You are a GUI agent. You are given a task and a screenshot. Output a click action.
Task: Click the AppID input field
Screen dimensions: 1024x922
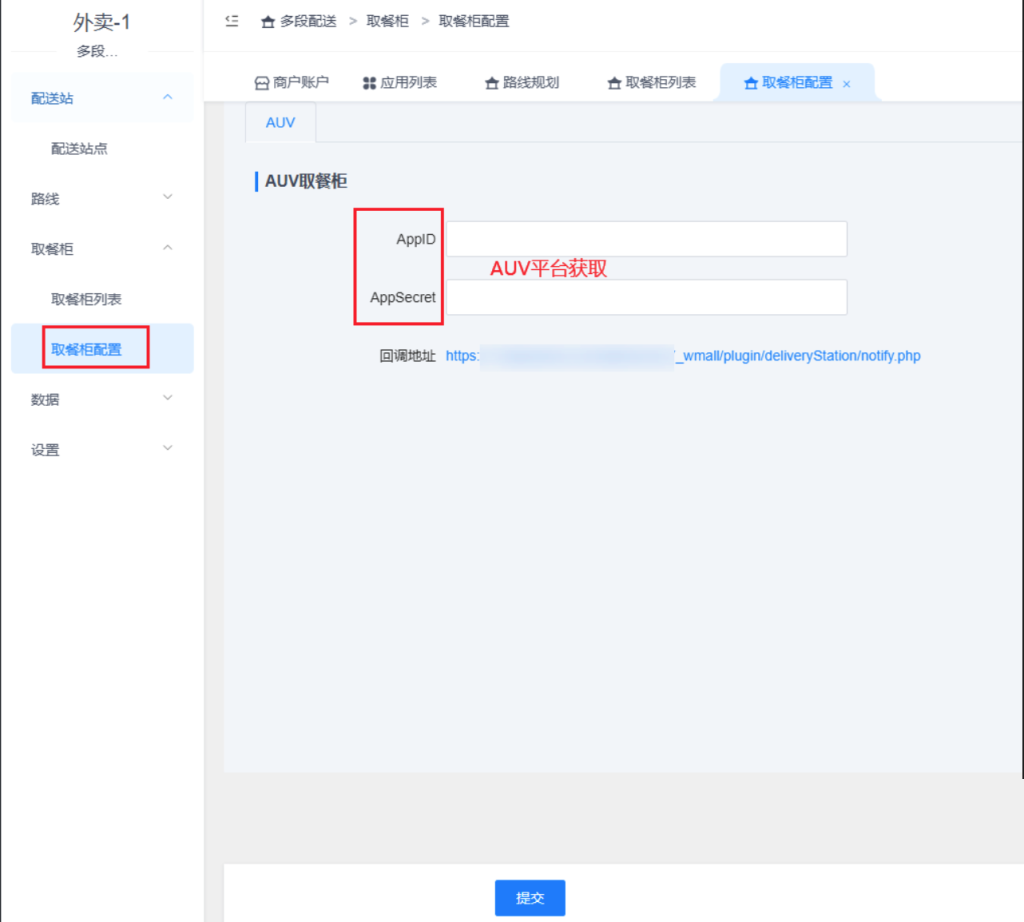(646, 239)
